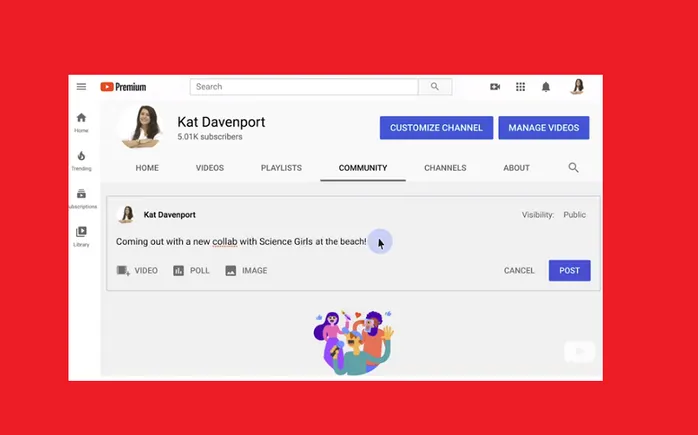Open Library in the sidebar

[x=81, y=236]
